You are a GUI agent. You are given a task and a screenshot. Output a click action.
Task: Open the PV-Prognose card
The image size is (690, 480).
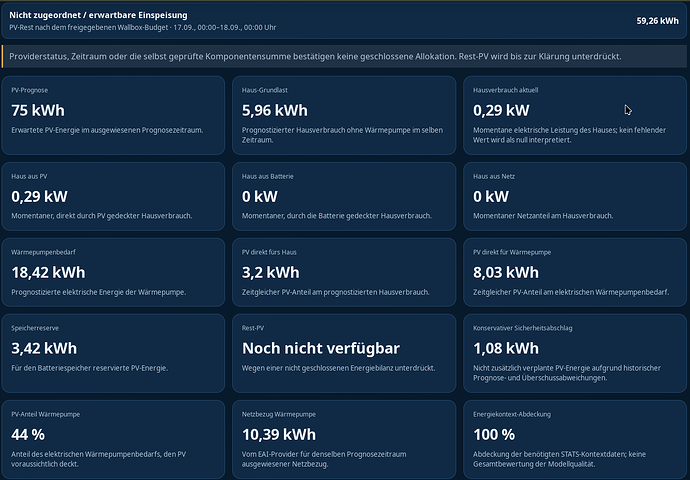coord(113,115)
